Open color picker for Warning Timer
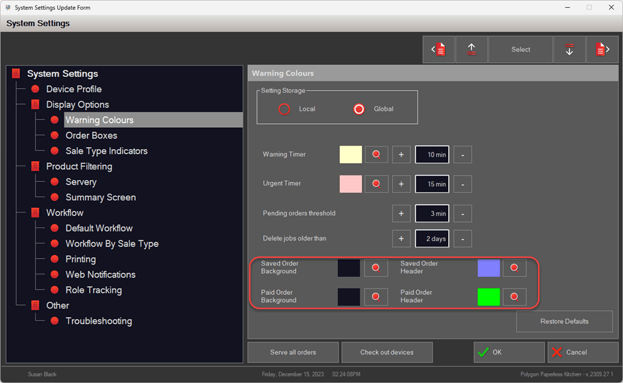 click(376, 155)
